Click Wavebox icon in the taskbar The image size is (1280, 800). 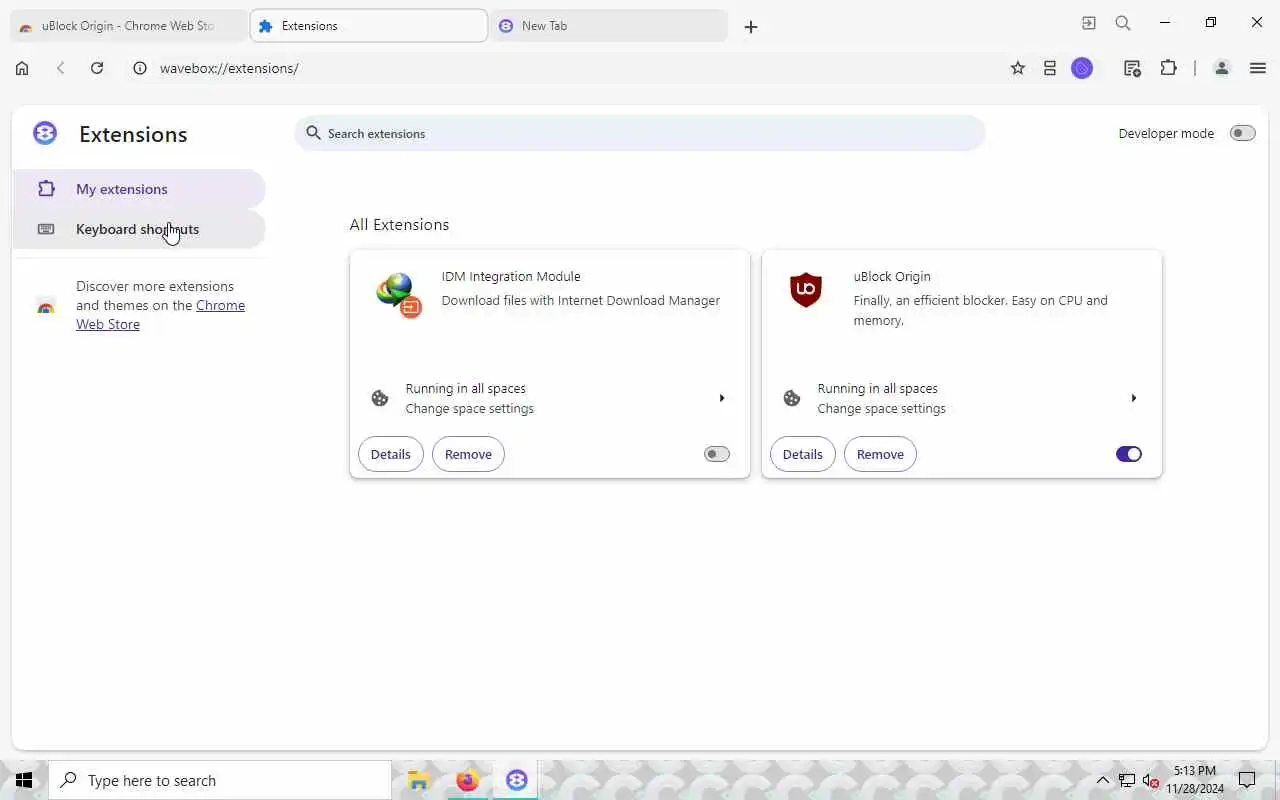coord(516,780)
